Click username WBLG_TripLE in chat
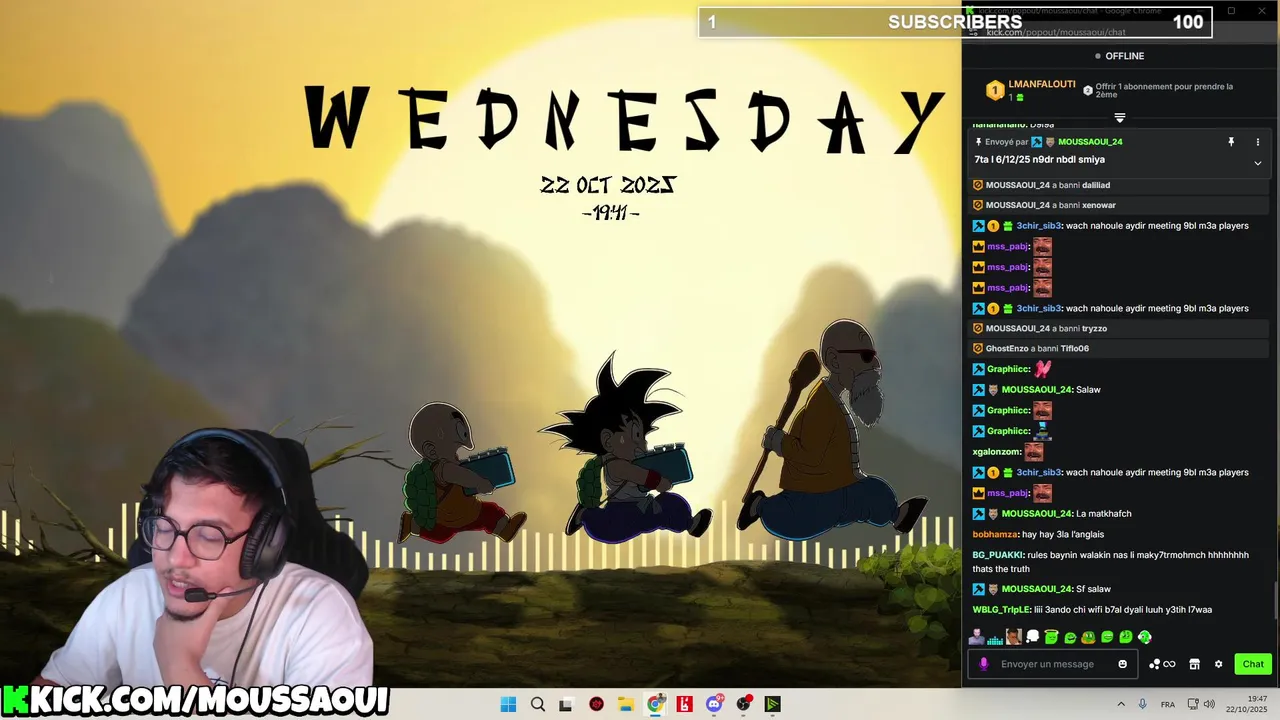1280x720 pixels. coord(1001,610)
